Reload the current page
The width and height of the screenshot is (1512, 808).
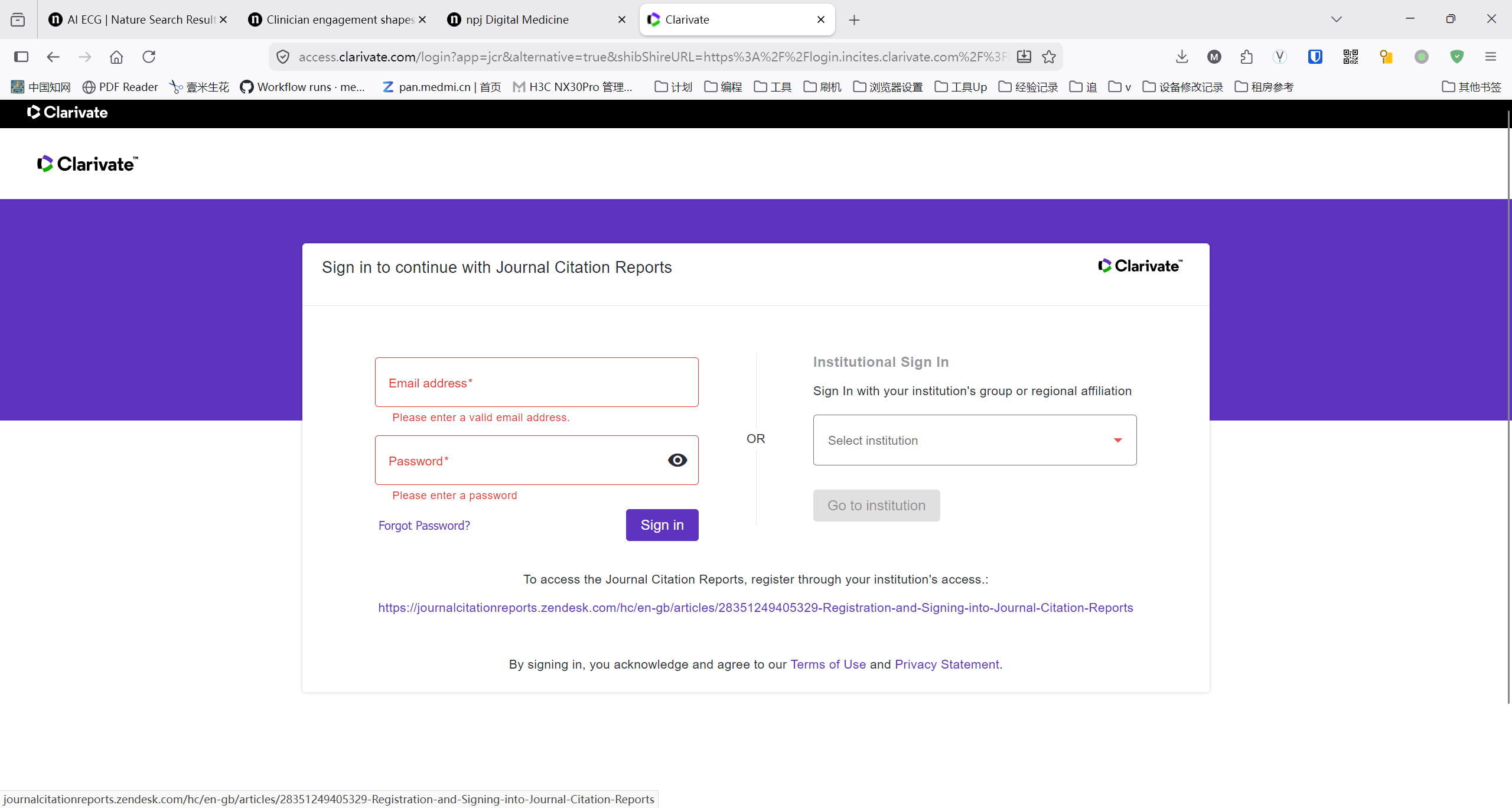point(149,57)
